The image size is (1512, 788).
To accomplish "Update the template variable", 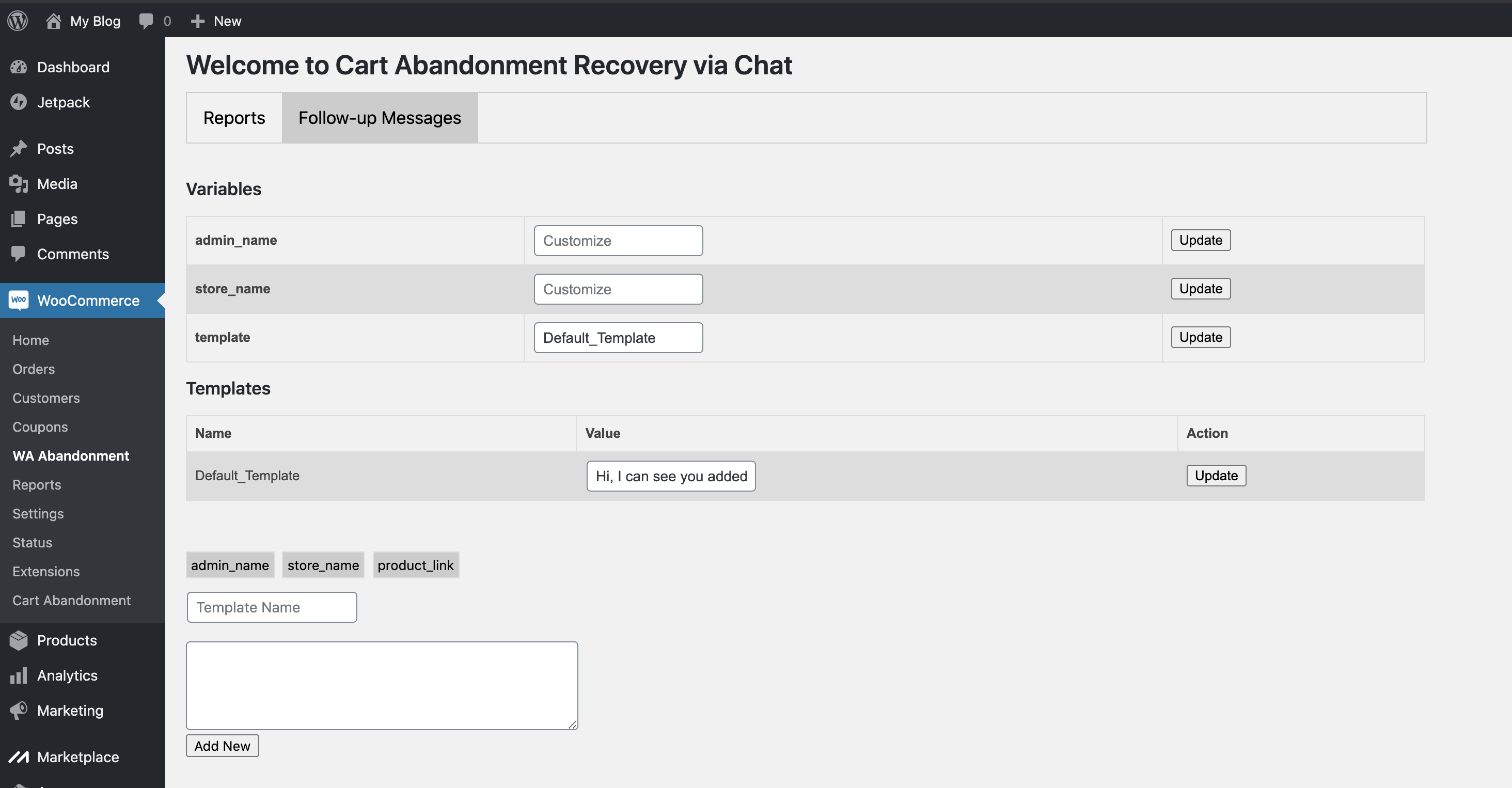I will 1200,337.
